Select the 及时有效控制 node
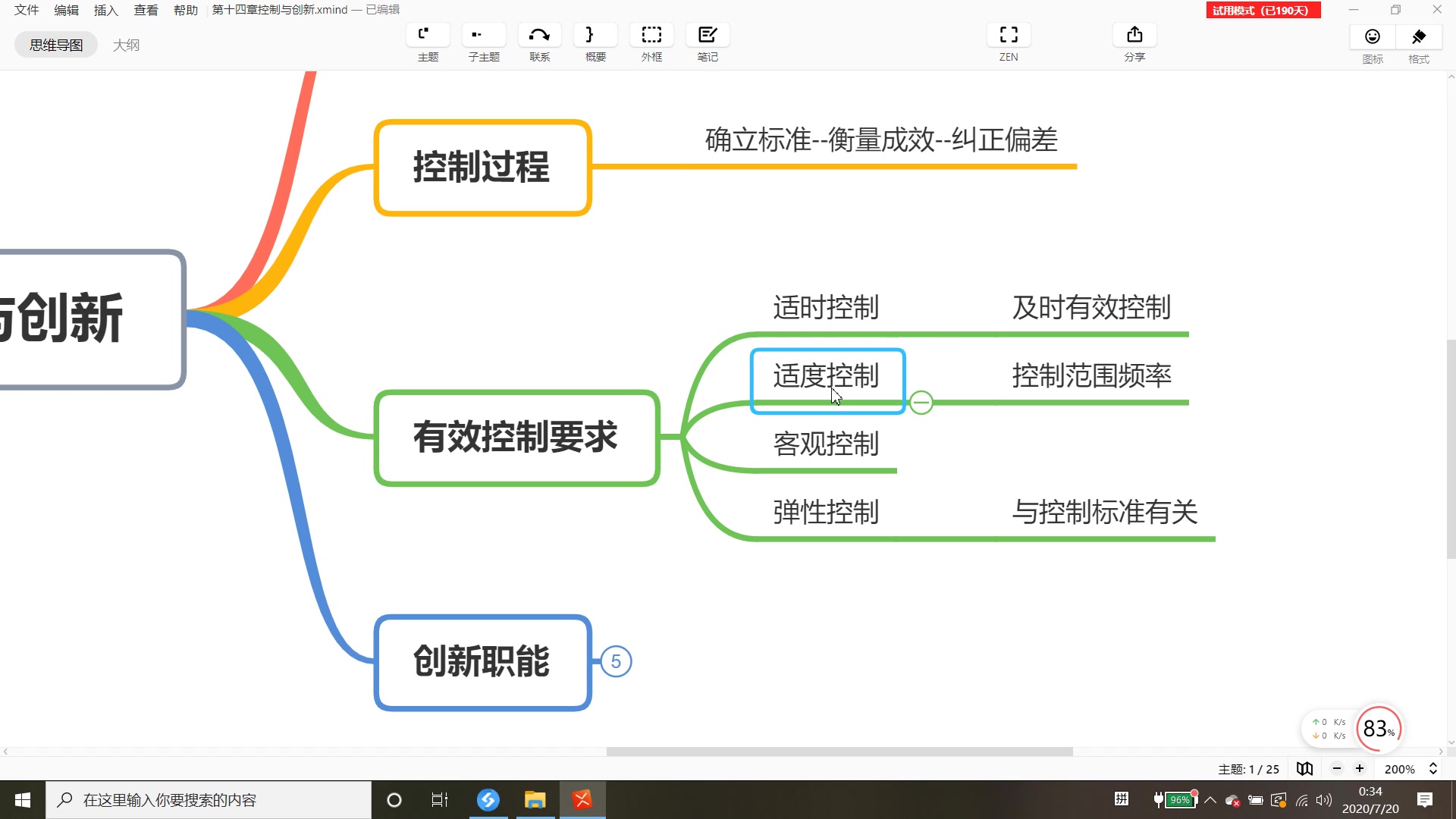 1091,308
